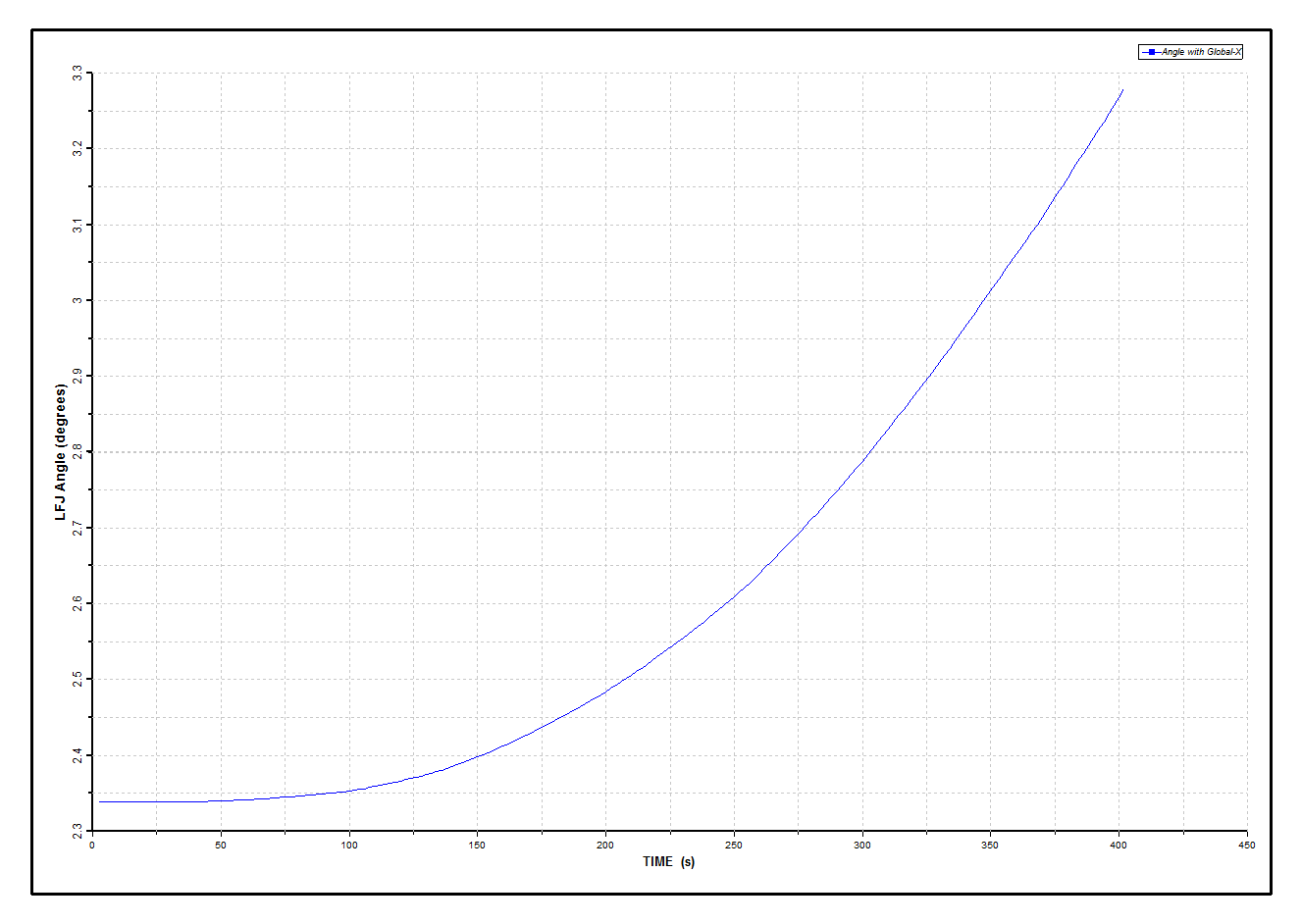Click the x-axis tick label 150
Screen dimensions: 1301x924
pos(477,846)
